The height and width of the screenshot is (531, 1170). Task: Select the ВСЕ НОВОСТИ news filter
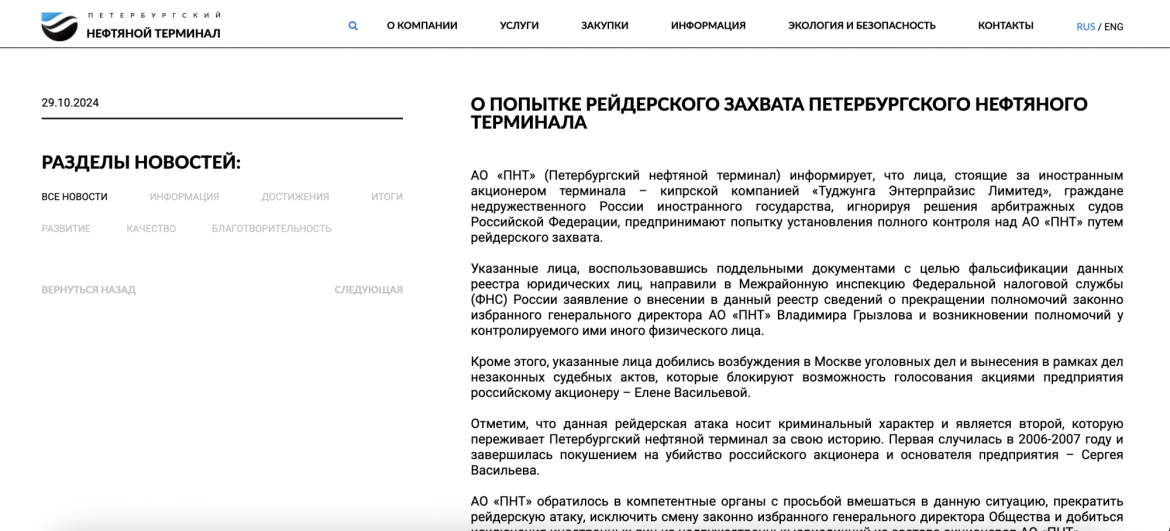click(x=74, y=197)
